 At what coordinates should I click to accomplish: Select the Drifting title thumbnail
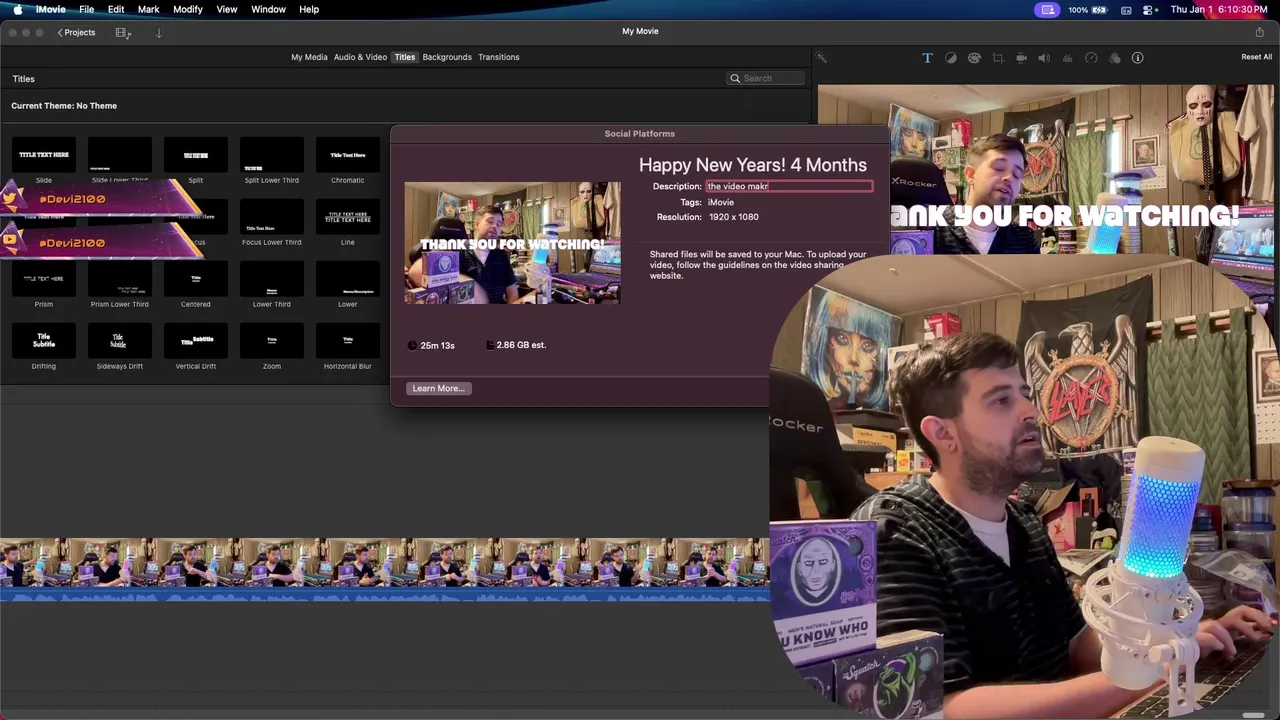coord(44,341)
